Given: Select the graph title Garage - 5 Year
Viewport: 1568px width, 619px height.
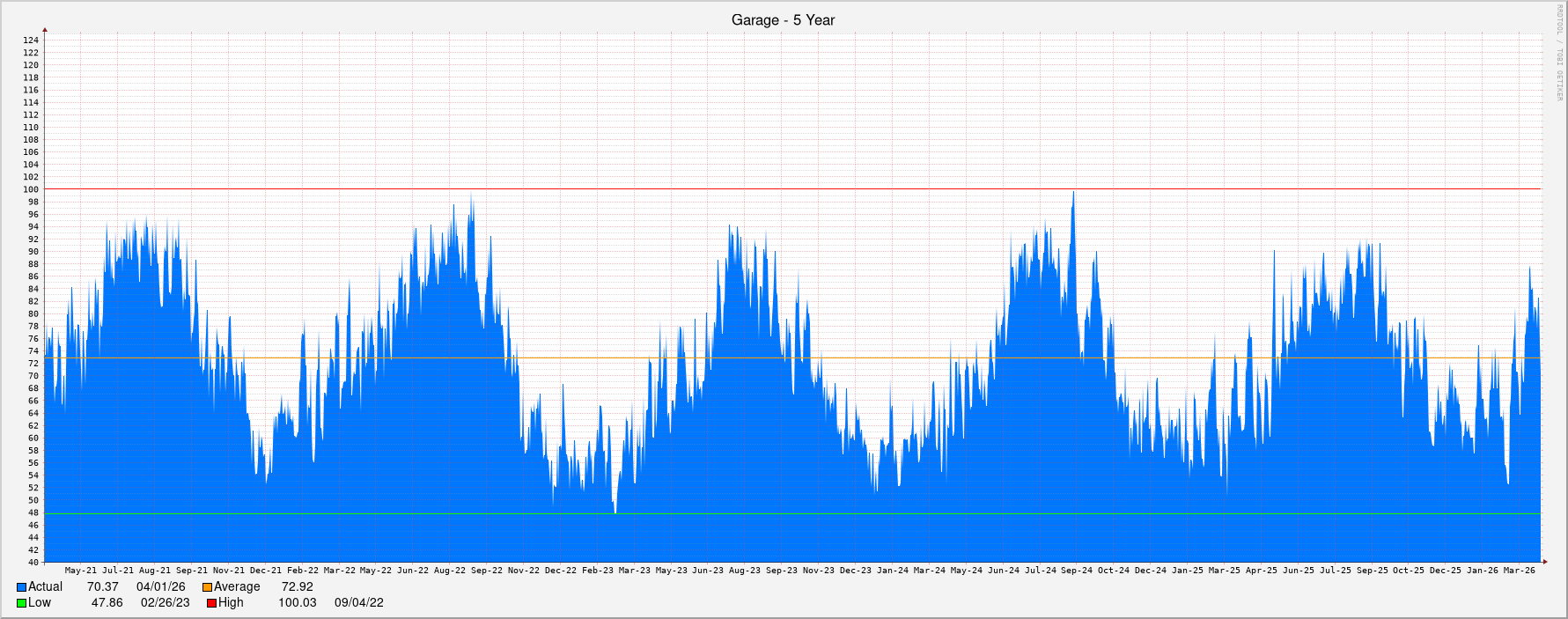Looking at the screenshot, I should coord(783,20).
